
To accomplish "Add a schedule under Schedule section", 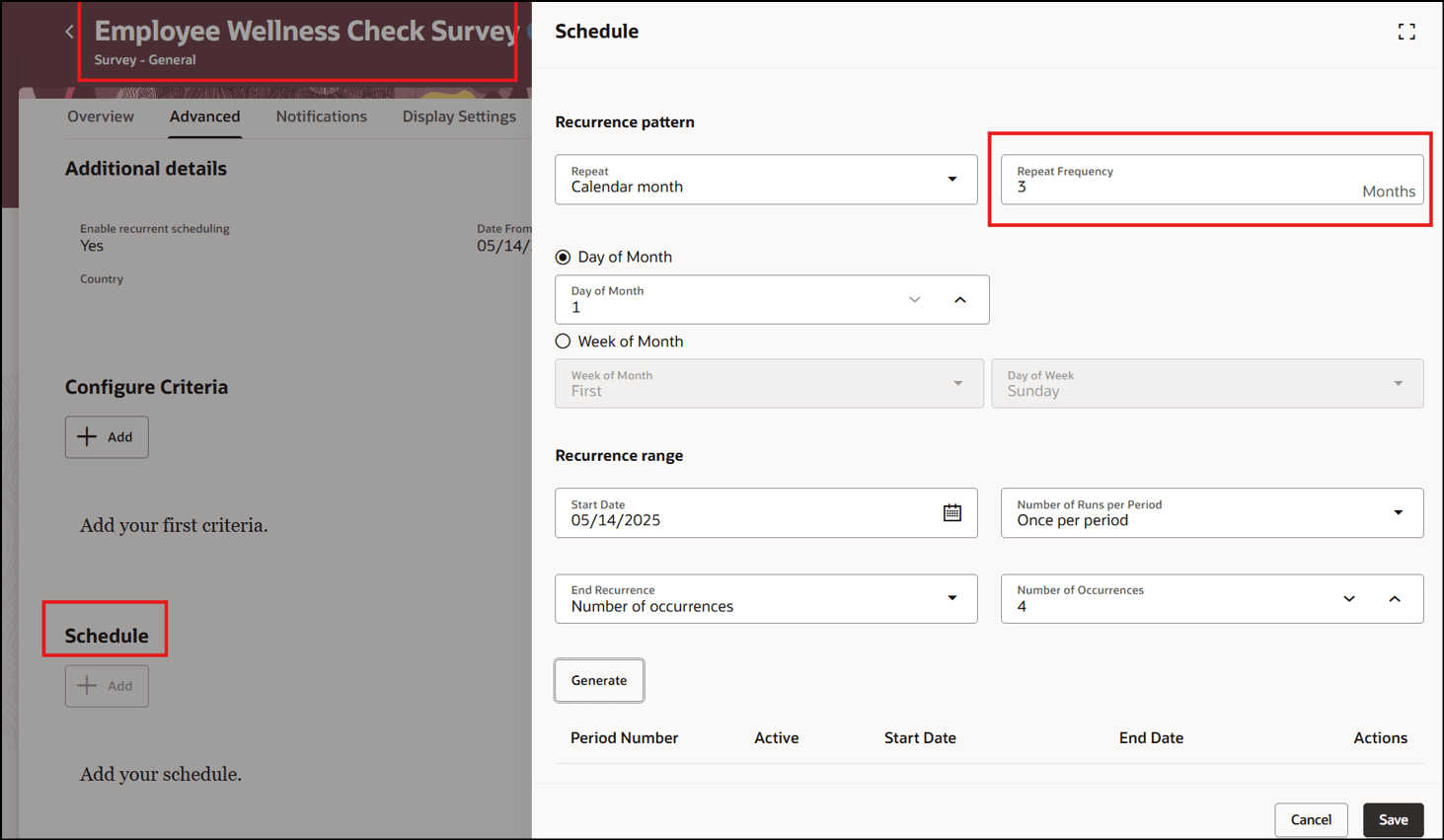I will click(107, 686).
